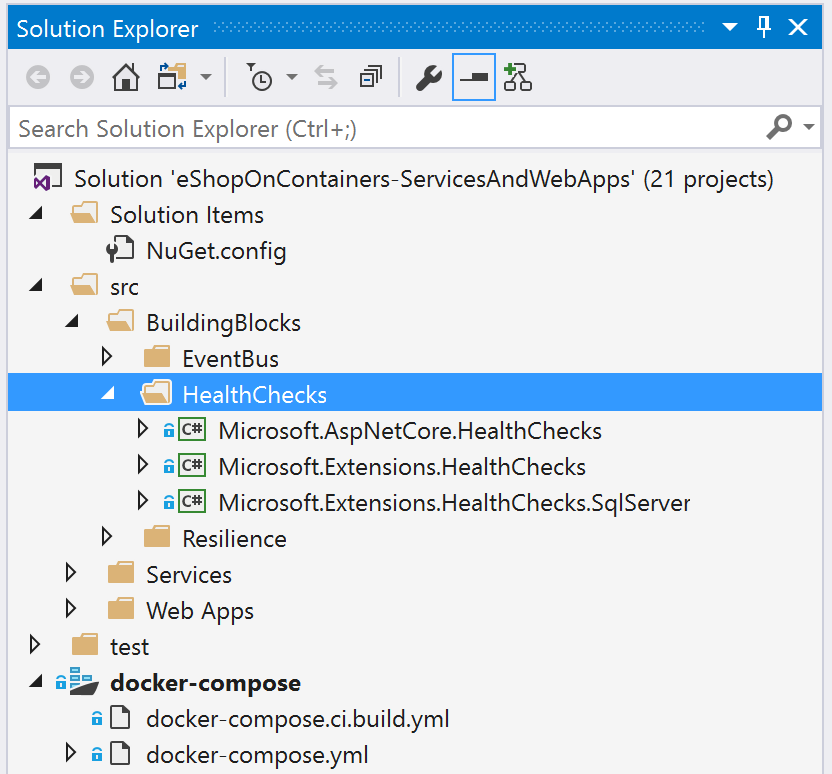Click the Solutions and Folders view switch icon

[x=172, y=78]
